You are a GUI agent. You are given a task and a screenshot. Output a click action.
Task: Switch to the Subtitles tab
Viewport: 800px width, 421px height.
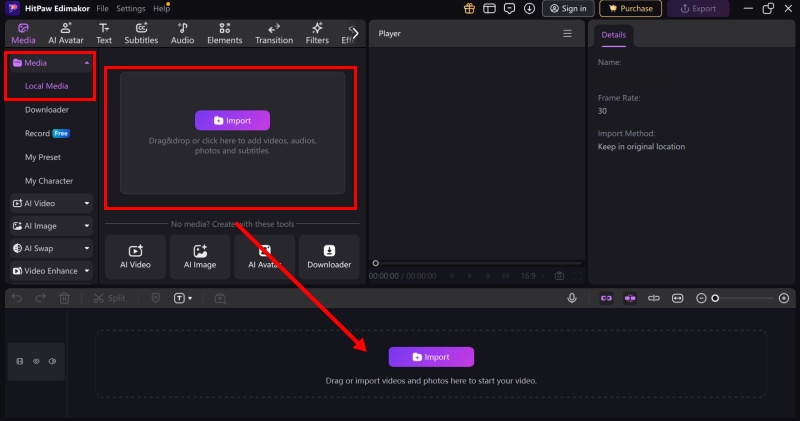(x=141, y=34)
